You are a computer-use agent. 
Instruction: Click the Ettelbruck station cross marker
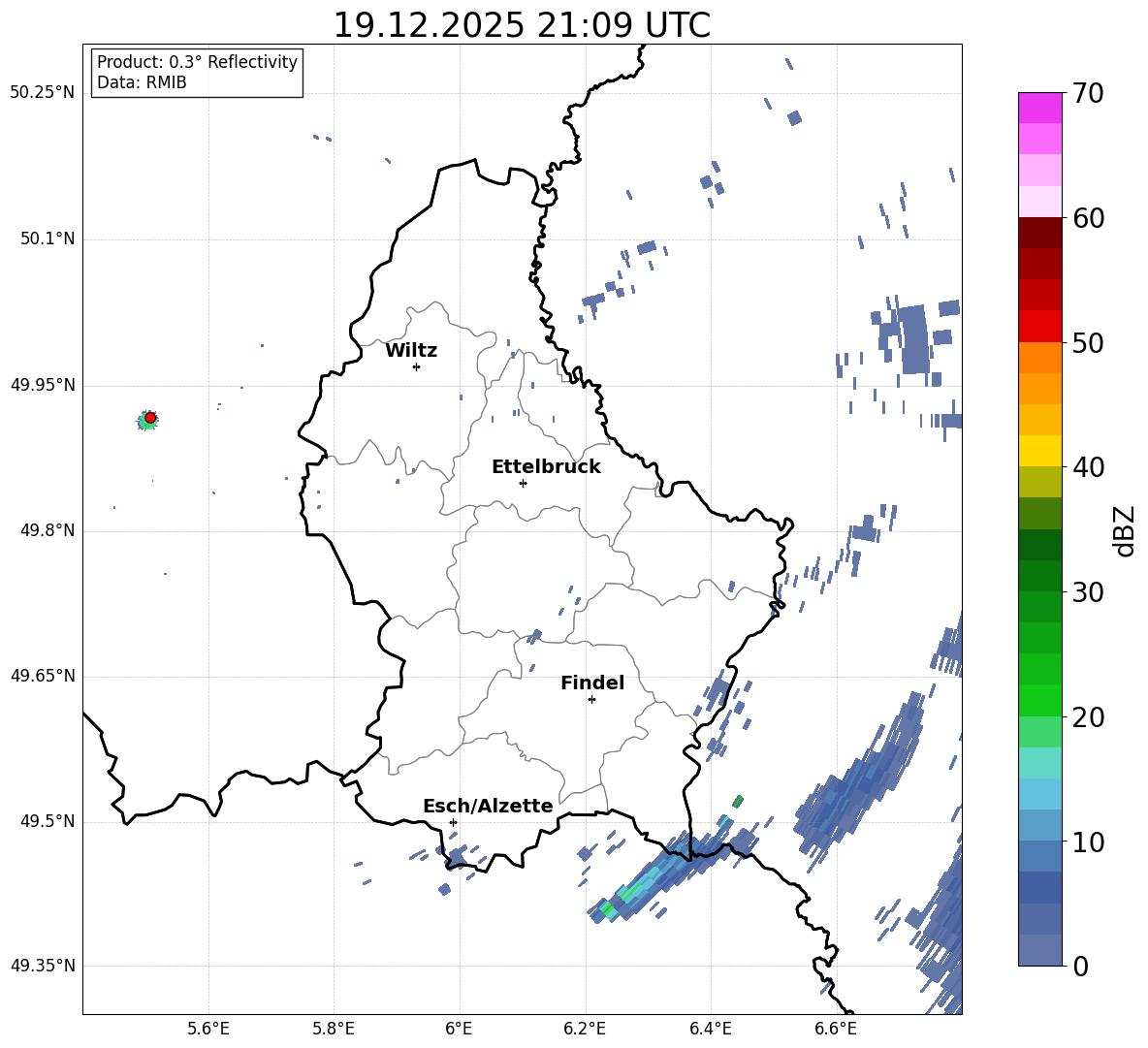coord(523,483)
